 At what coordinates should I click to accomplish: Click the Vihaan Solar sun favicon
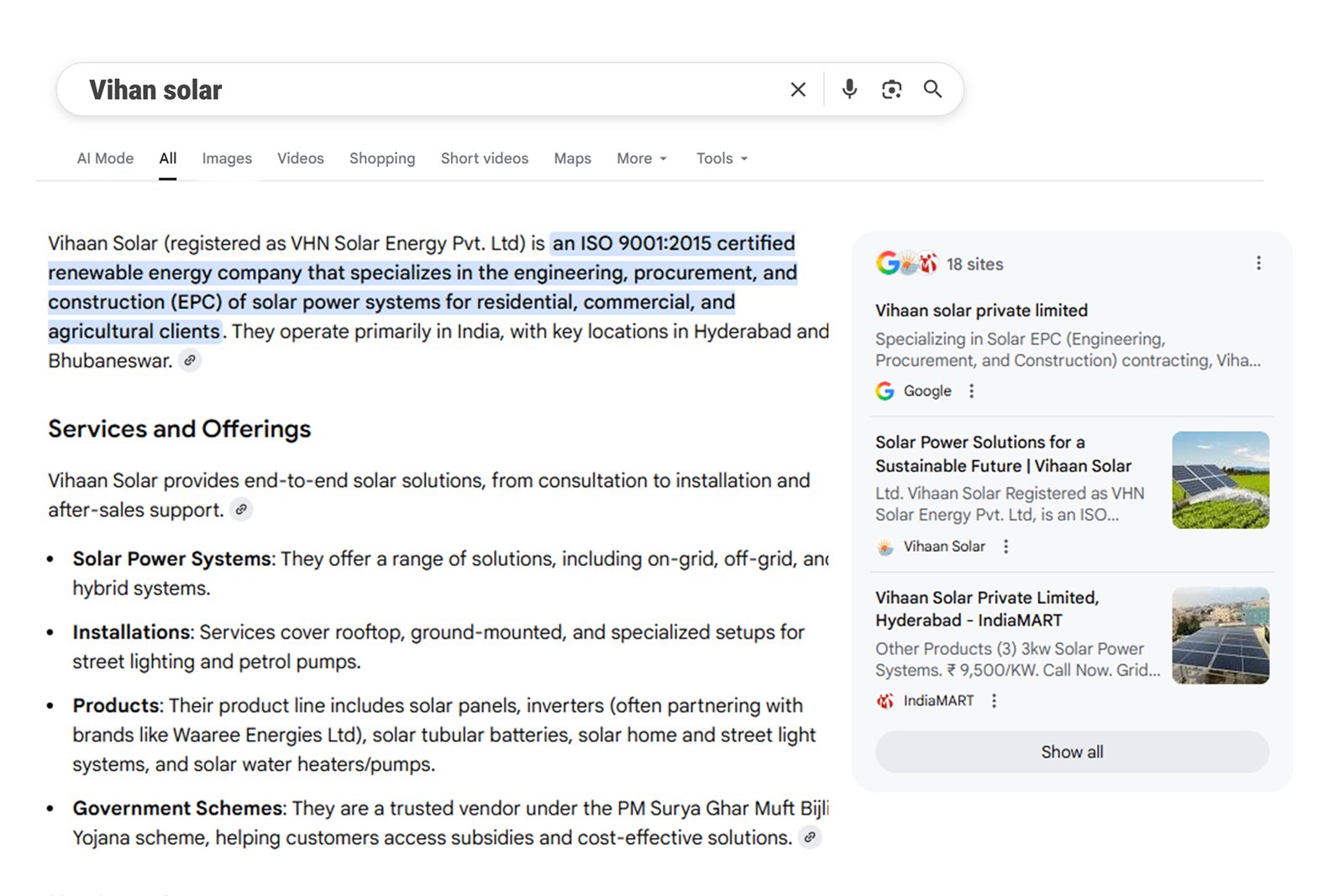coord(885,546)
